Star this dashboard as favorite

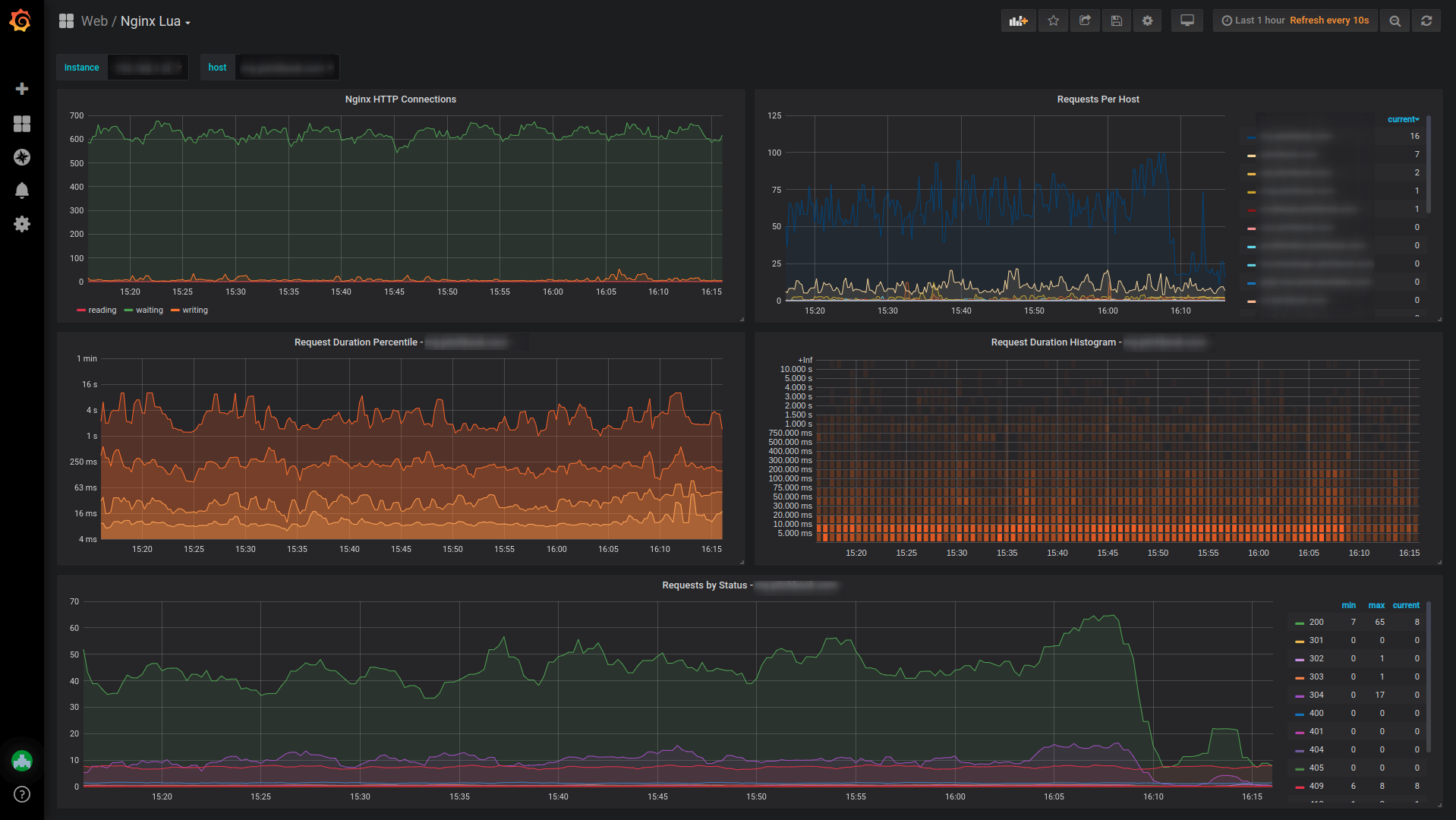[x=1053, y=20]
